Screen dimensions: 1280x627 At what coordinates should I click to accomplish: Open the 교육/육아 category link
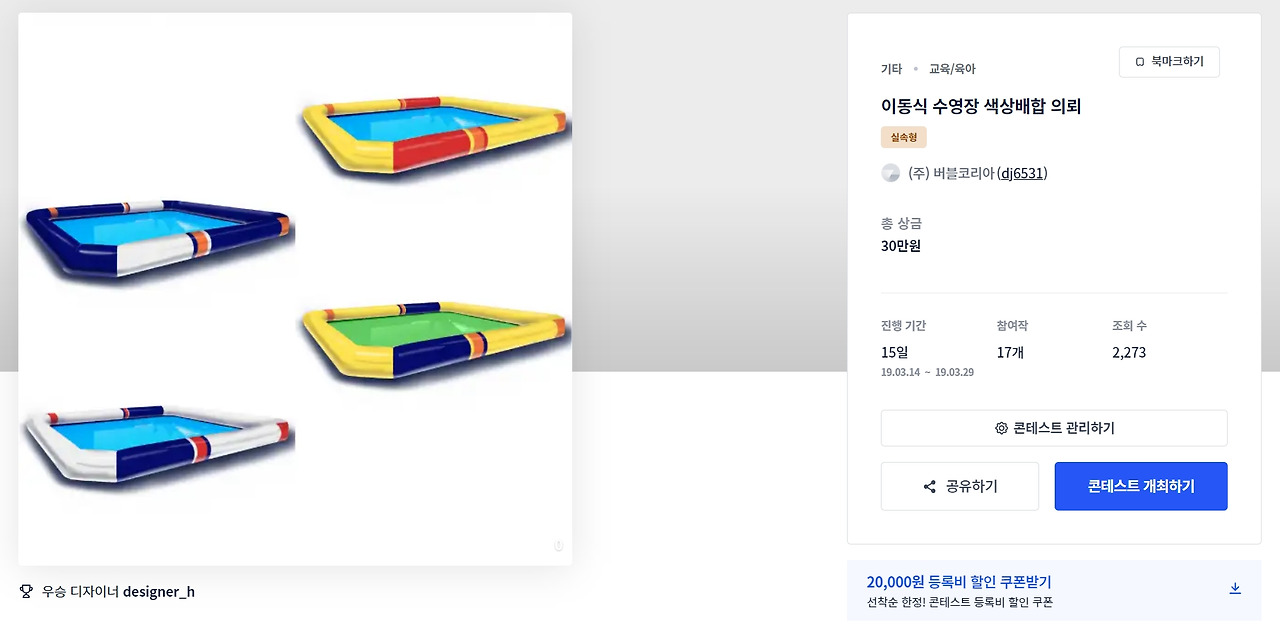pyautogui.click(x=952, y=69)
